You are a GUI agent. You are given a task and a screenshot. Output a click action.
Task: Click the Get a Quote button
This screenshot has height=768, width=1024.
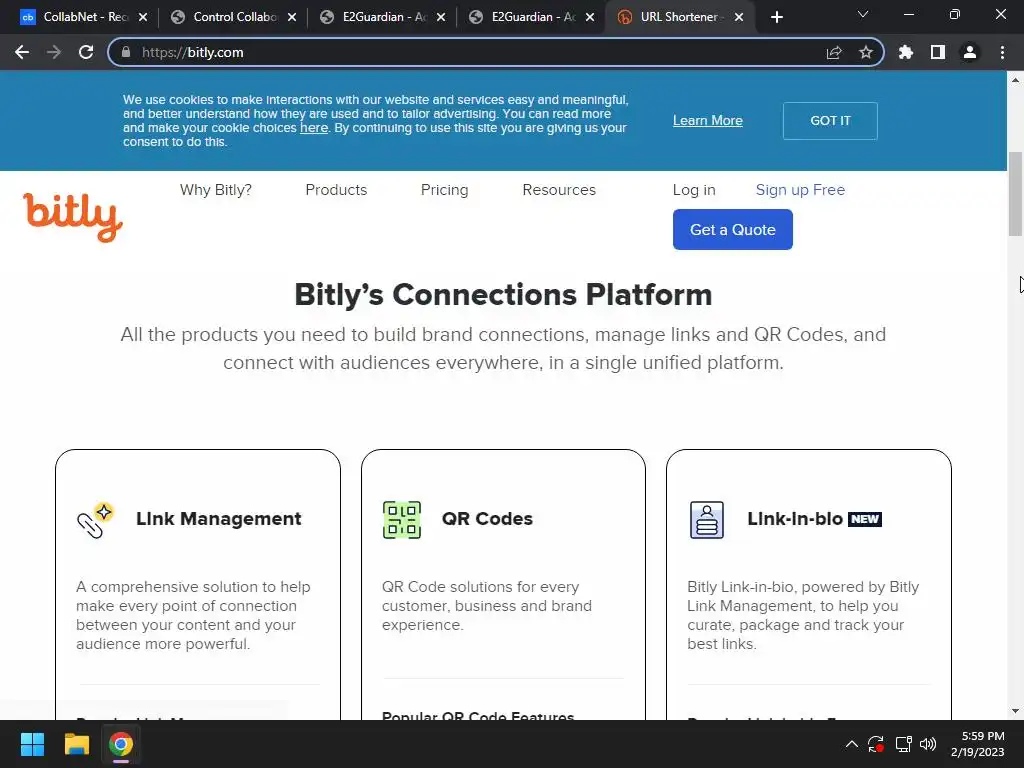(733, 229)
